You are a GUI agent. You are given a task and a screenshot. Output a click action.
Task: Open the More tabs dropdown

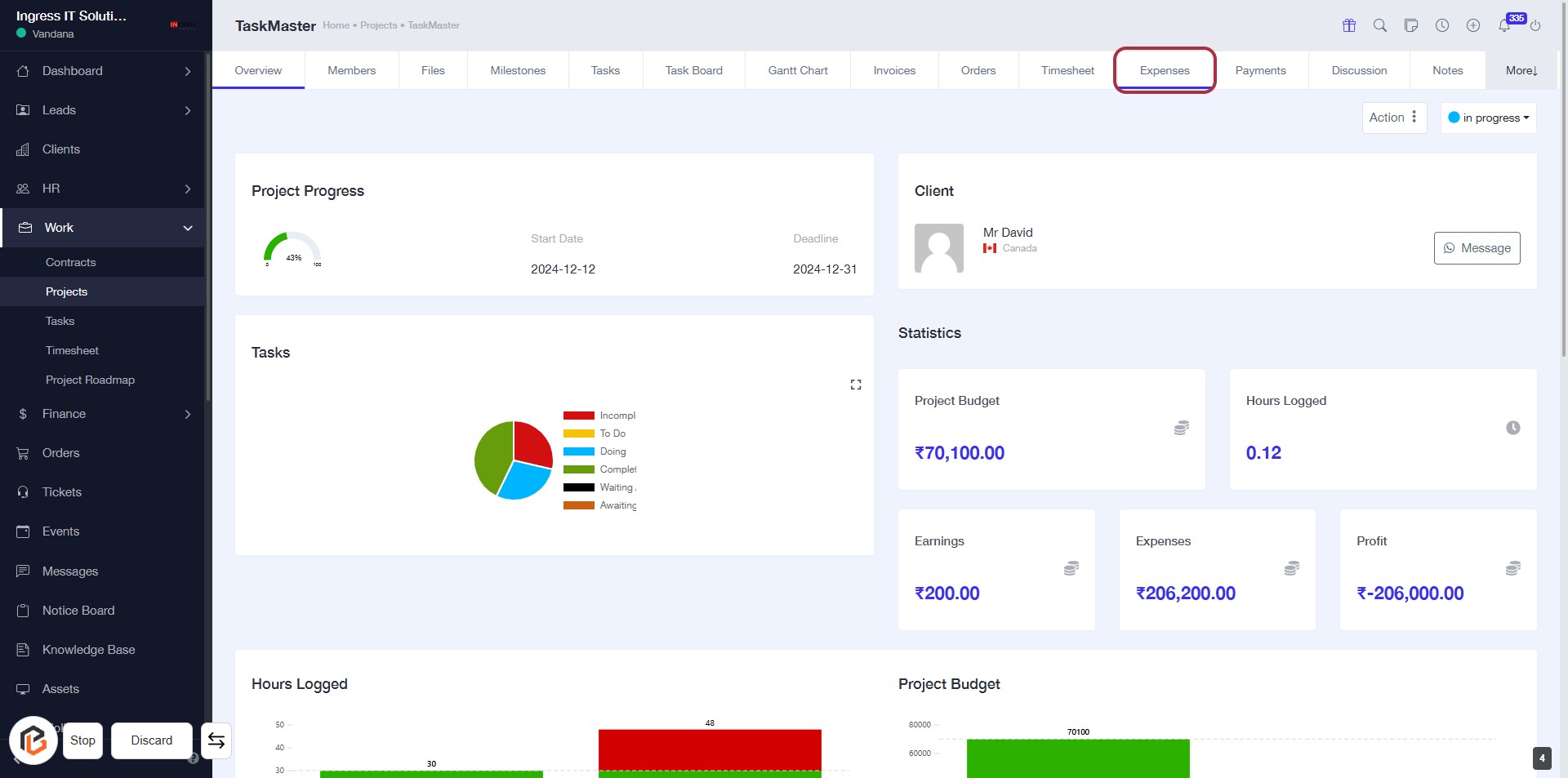click(x=1521, y=70)
